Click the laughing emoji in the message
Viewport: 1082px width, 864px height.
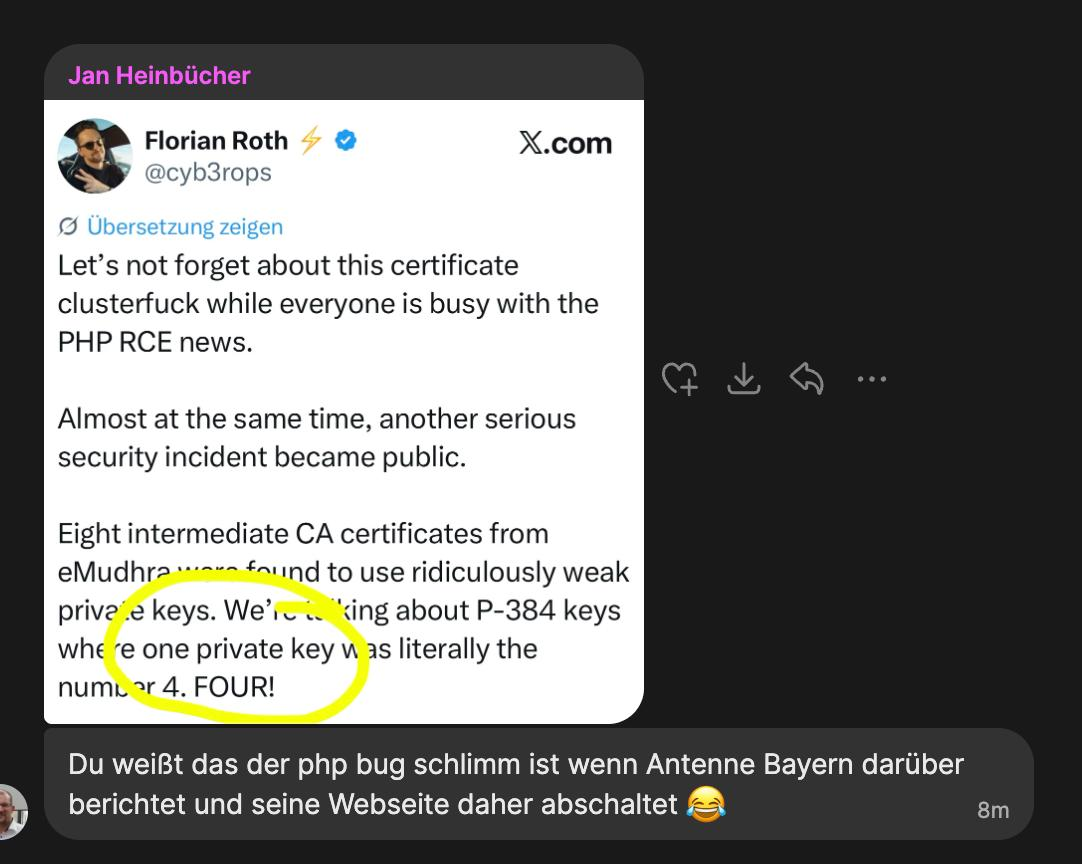(x=706, y=804)
